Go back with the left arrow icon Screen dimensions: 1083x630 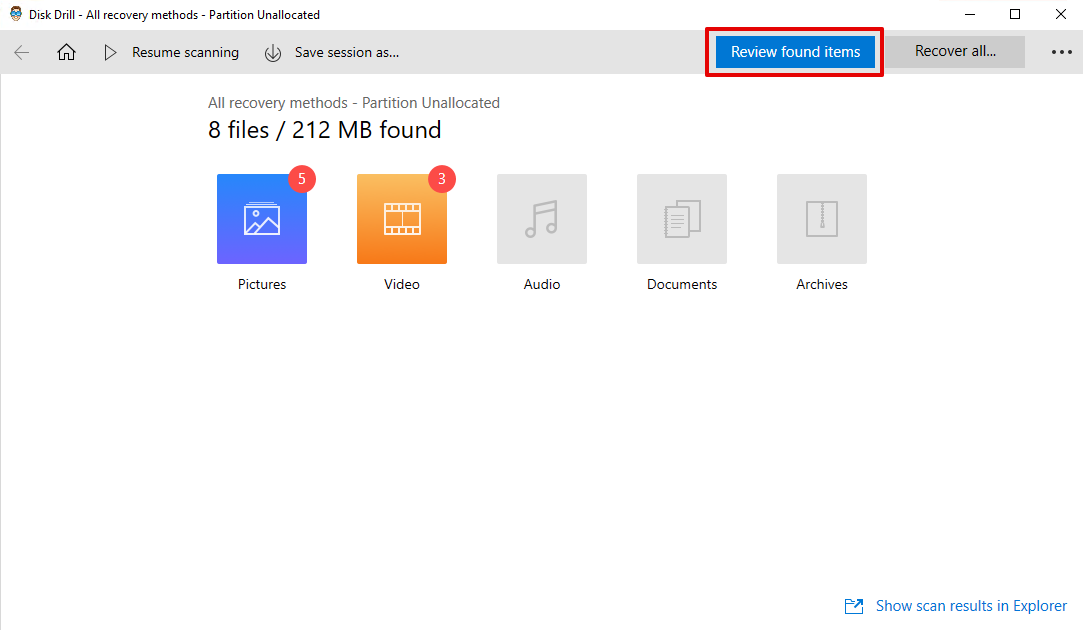tap(22, 52)
